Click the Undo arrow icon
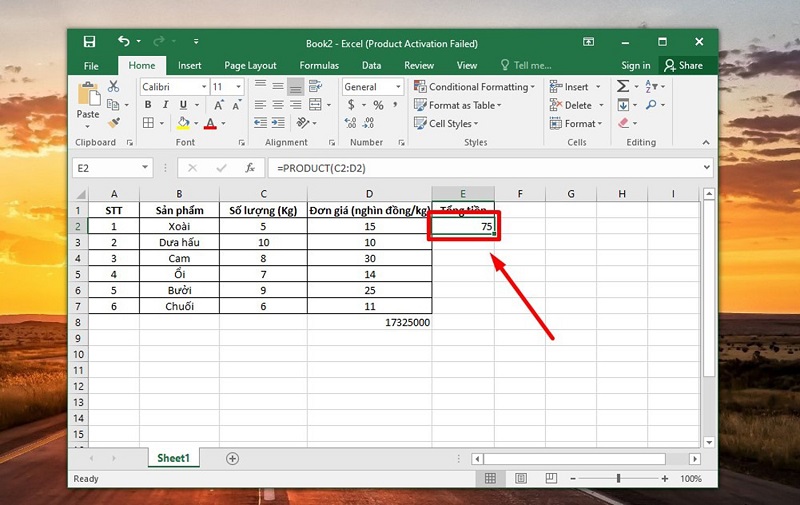The image size is (800, 505). point(123,42)
